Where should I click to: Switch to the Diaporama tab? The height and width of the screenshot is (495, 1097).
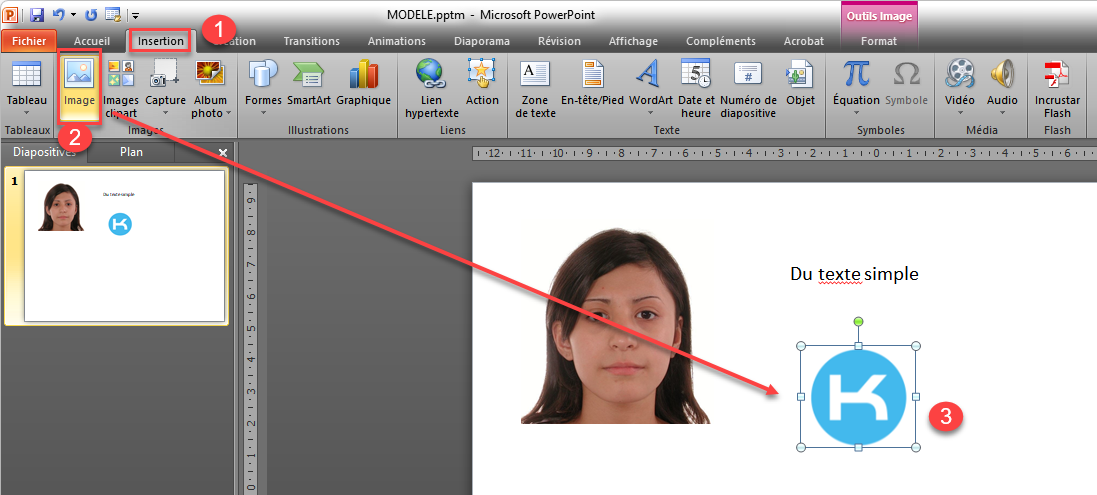(481, 41)
